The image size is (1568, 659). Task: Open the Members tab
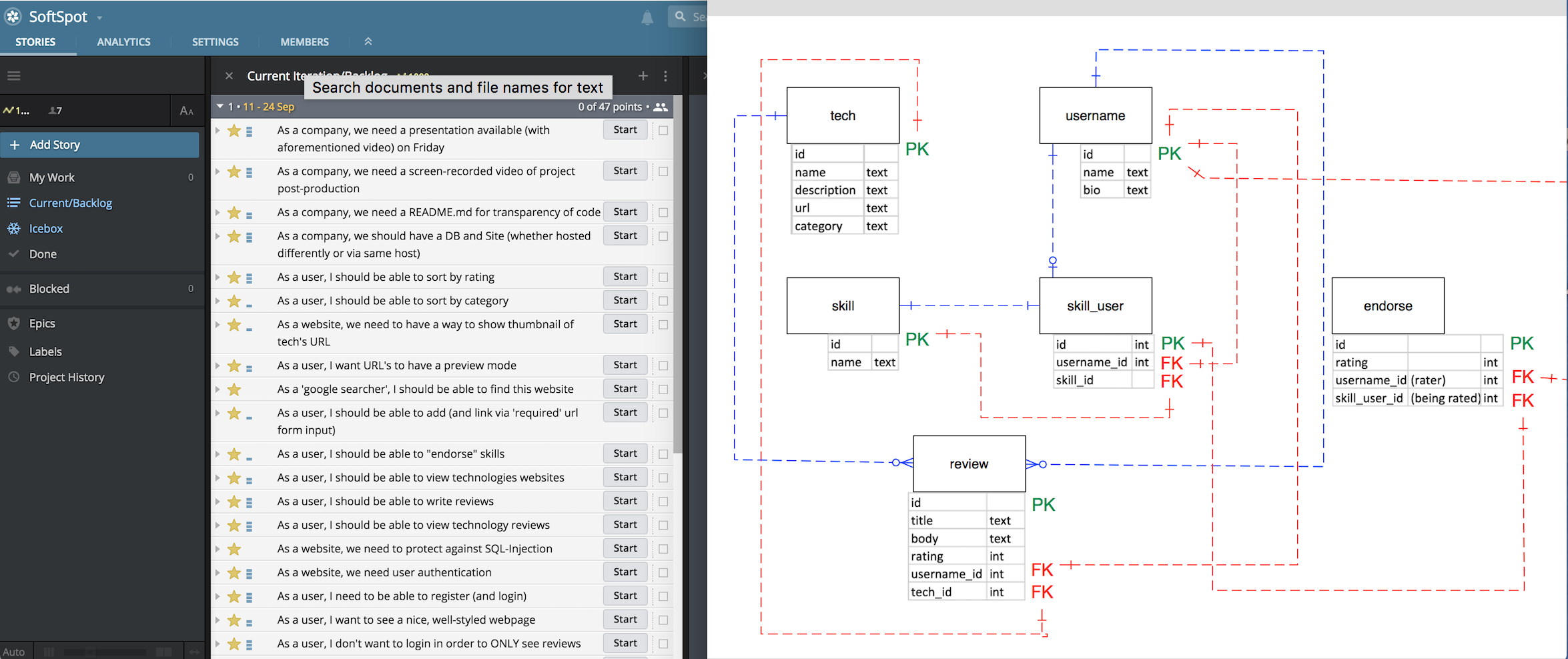click(304, 42)
